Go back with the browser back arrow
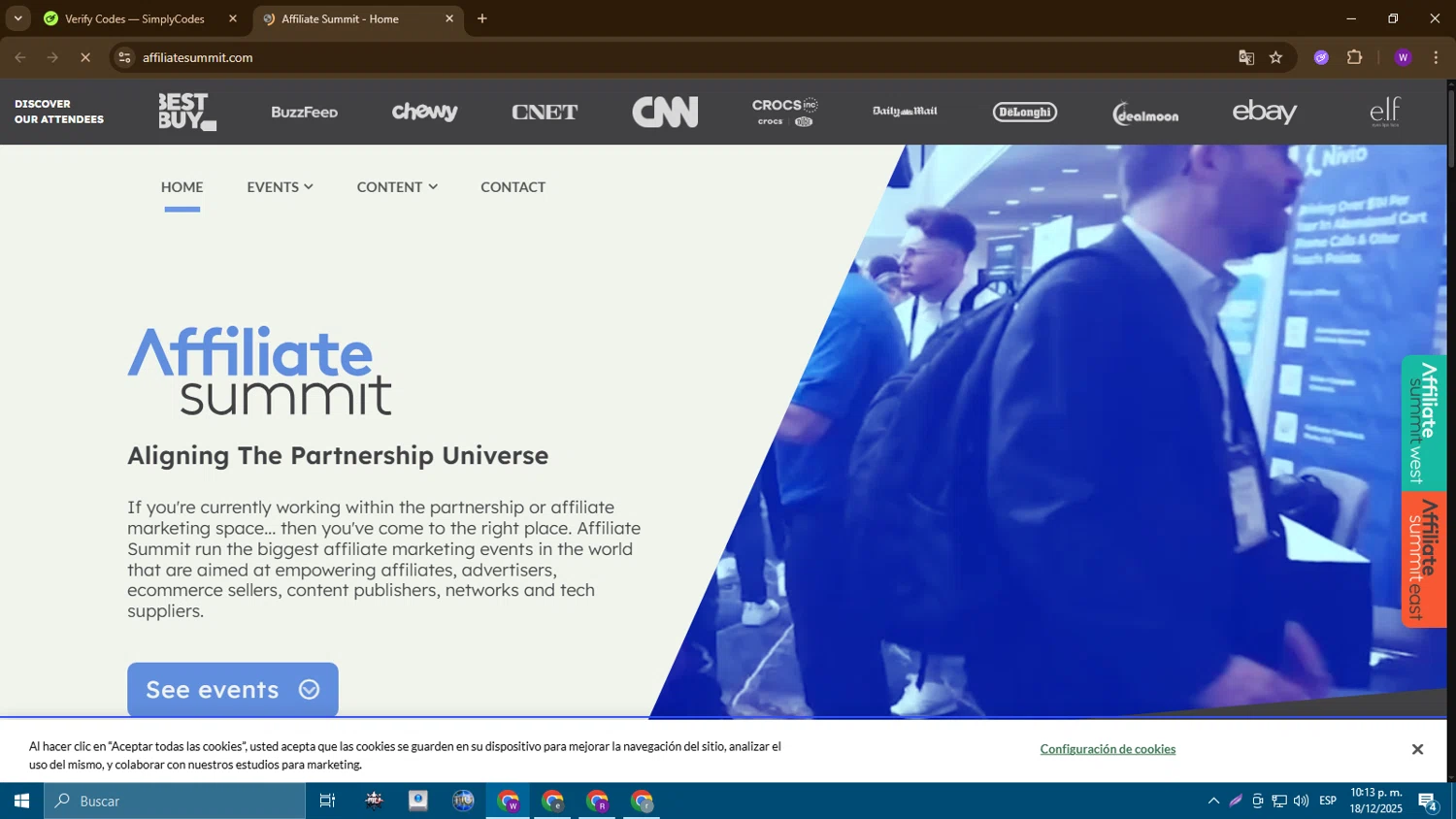 [20, 58]
